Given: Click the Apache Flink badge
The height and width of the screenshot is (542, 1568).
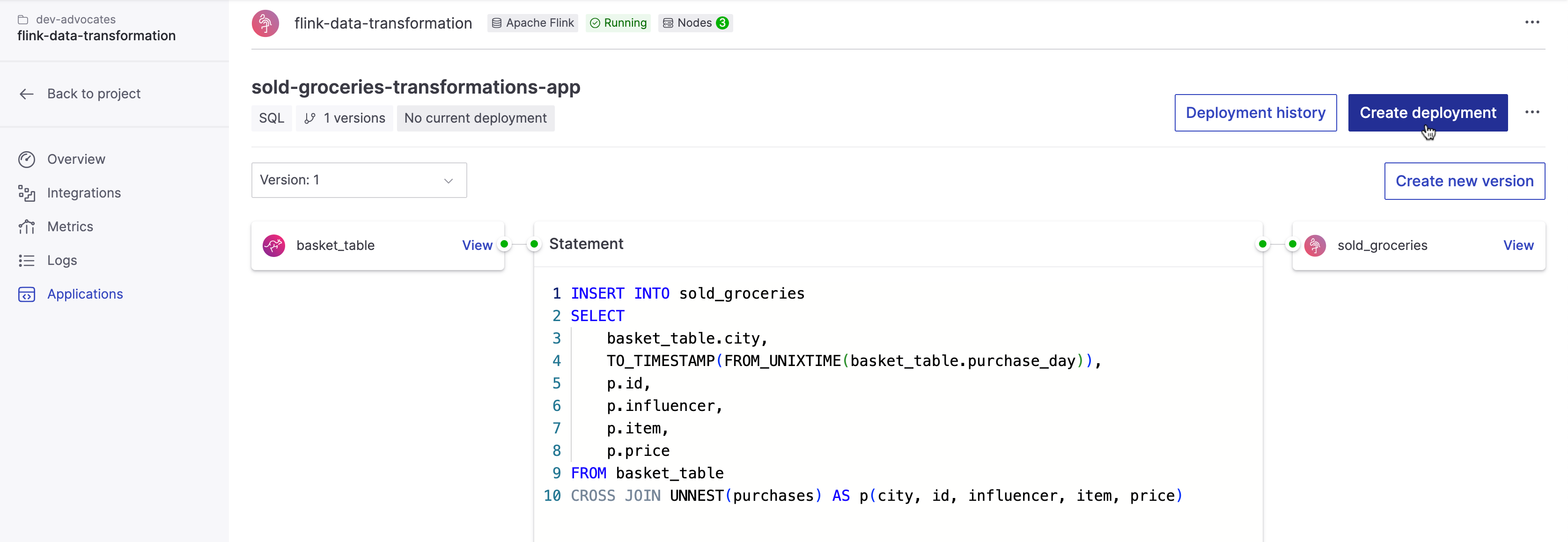Looking at the screenshot, I should pos(532,22).
